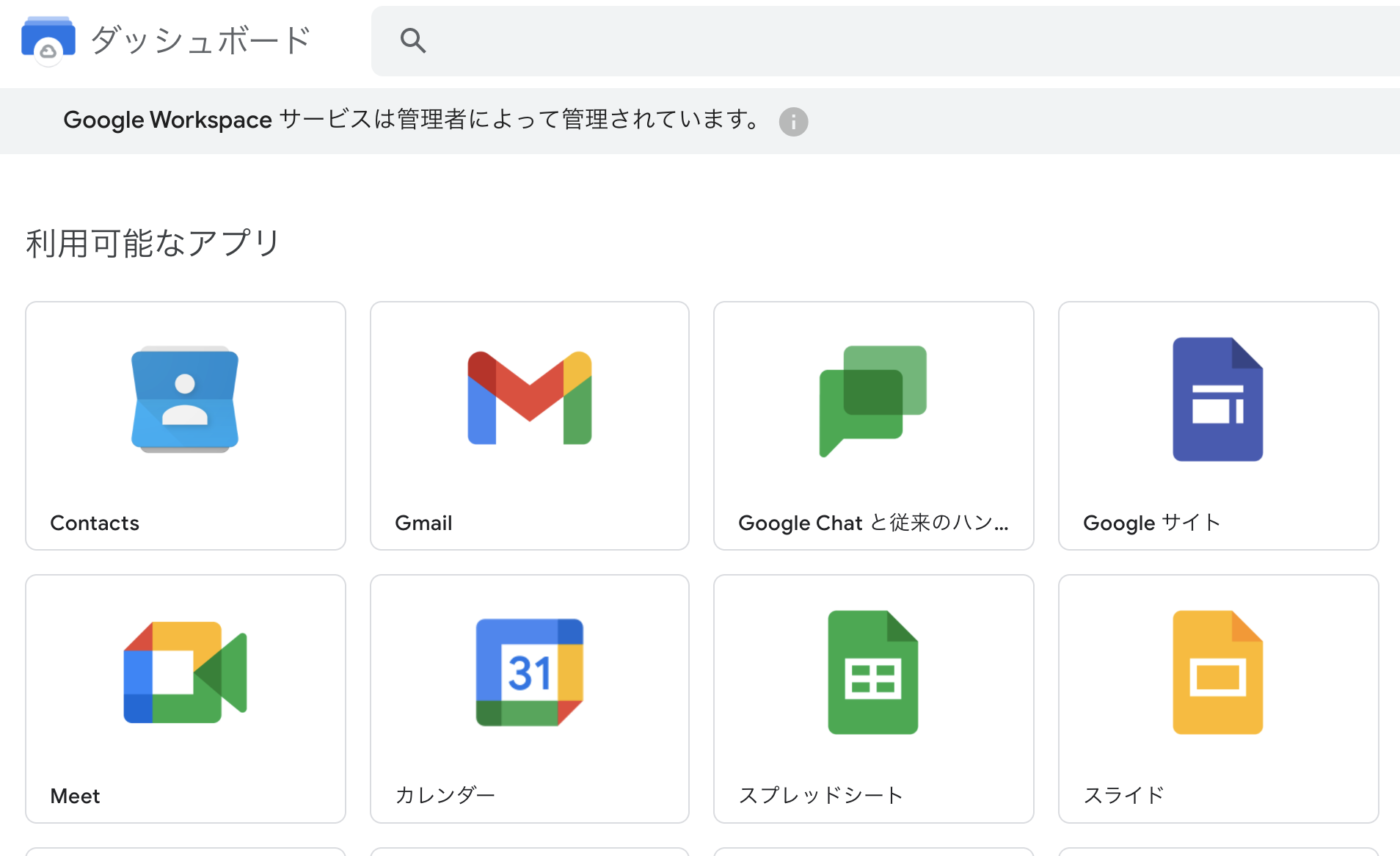Open the green Sheets spreadsheet icon
The image size is (1400, 856).
(873, 672)
